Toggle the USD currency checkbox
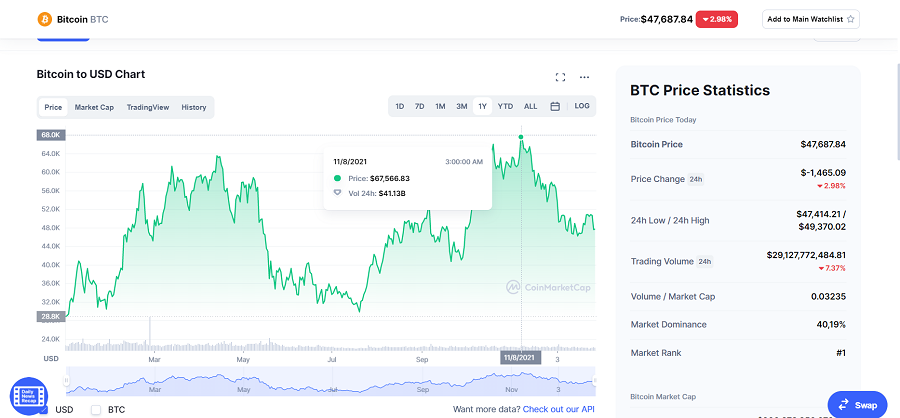 tap(44, 410)
